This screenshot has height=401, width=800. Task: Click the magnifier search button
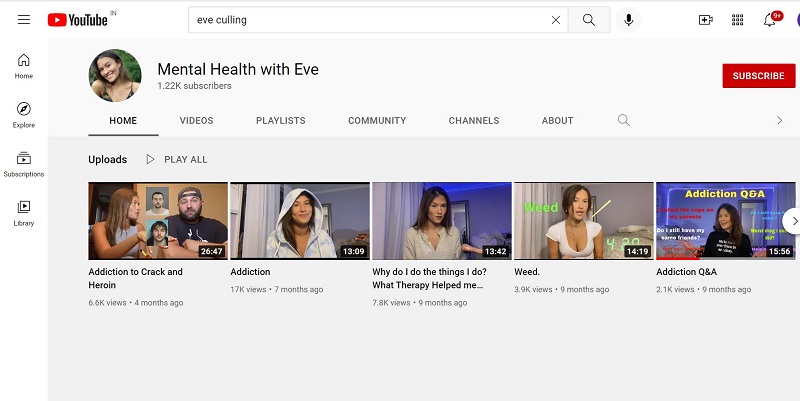point(589,20)
